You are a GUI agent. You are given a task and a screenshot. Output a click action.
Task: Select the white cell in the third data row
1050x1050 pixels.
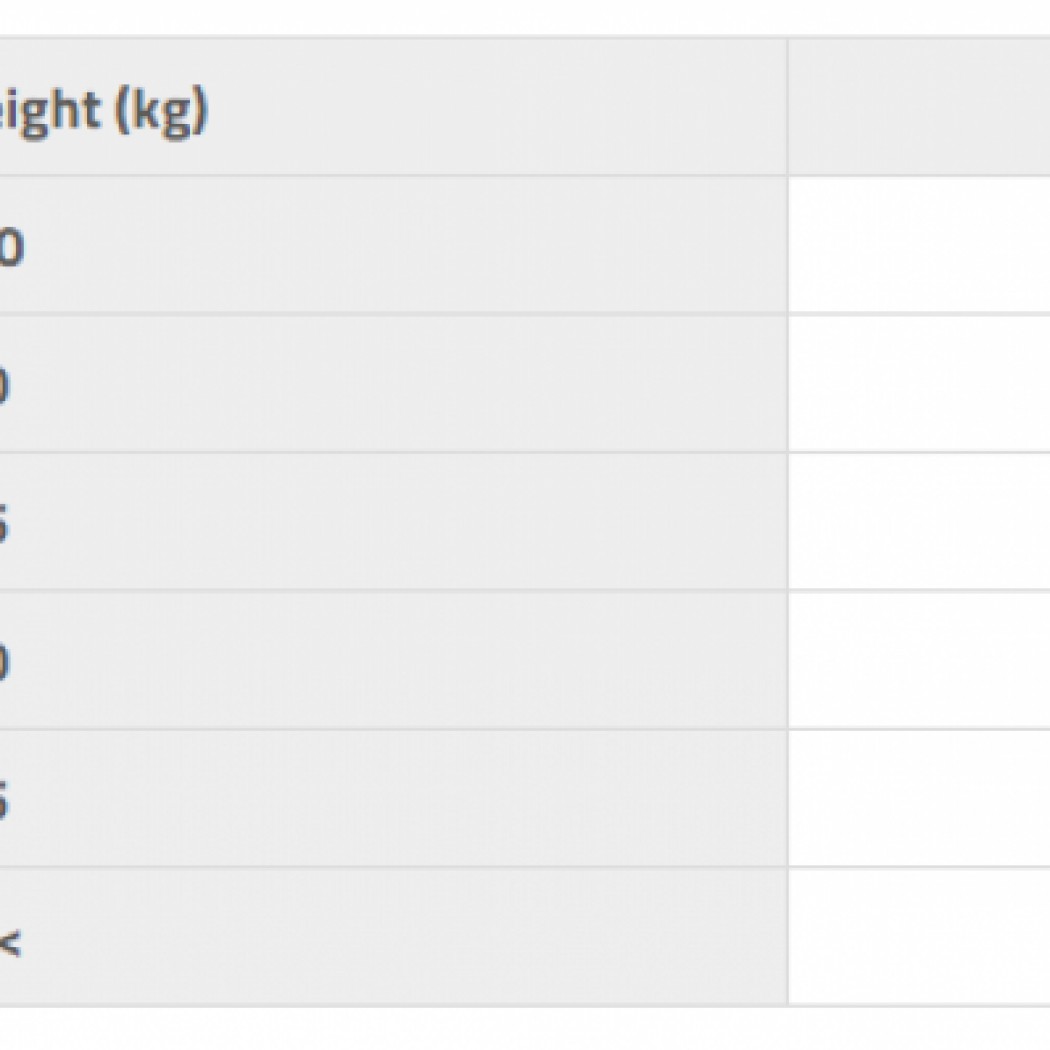coord(918,521)
